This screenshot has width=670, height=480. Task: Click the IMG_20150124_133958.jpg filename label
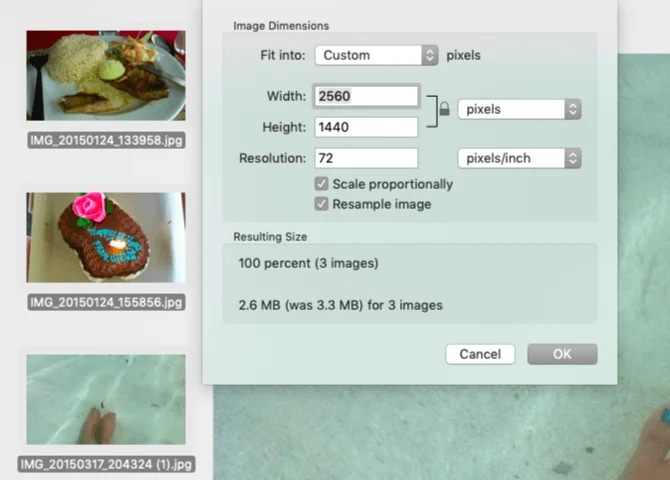[106, 140]
